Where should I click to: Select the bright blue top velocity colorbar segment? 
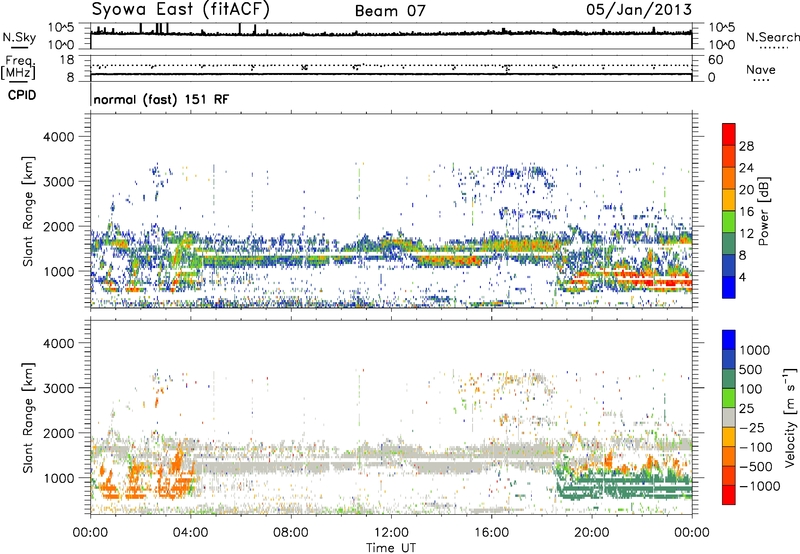pyautogui.click(x=729, y=340)
